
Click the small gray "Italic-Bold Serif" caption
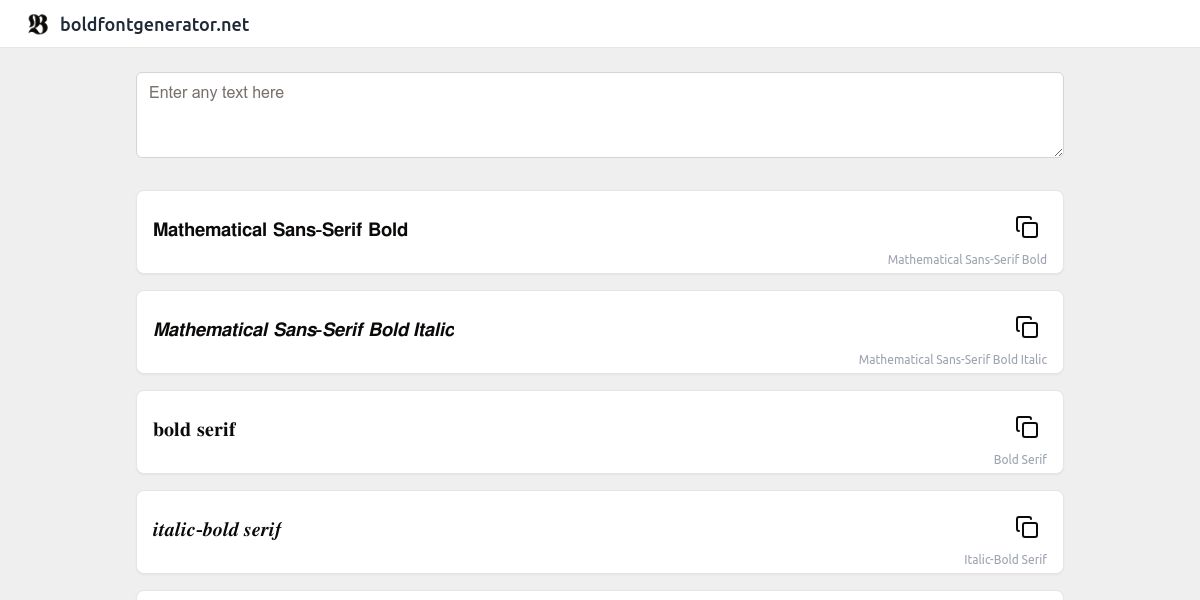[1005, 560]
